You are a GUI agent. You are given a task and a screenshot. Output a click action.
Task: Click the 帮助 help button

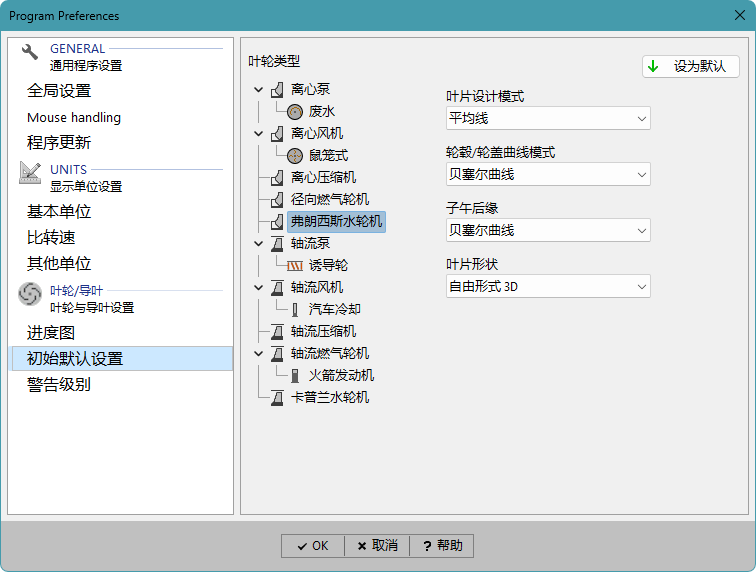[x=441, y=546]
